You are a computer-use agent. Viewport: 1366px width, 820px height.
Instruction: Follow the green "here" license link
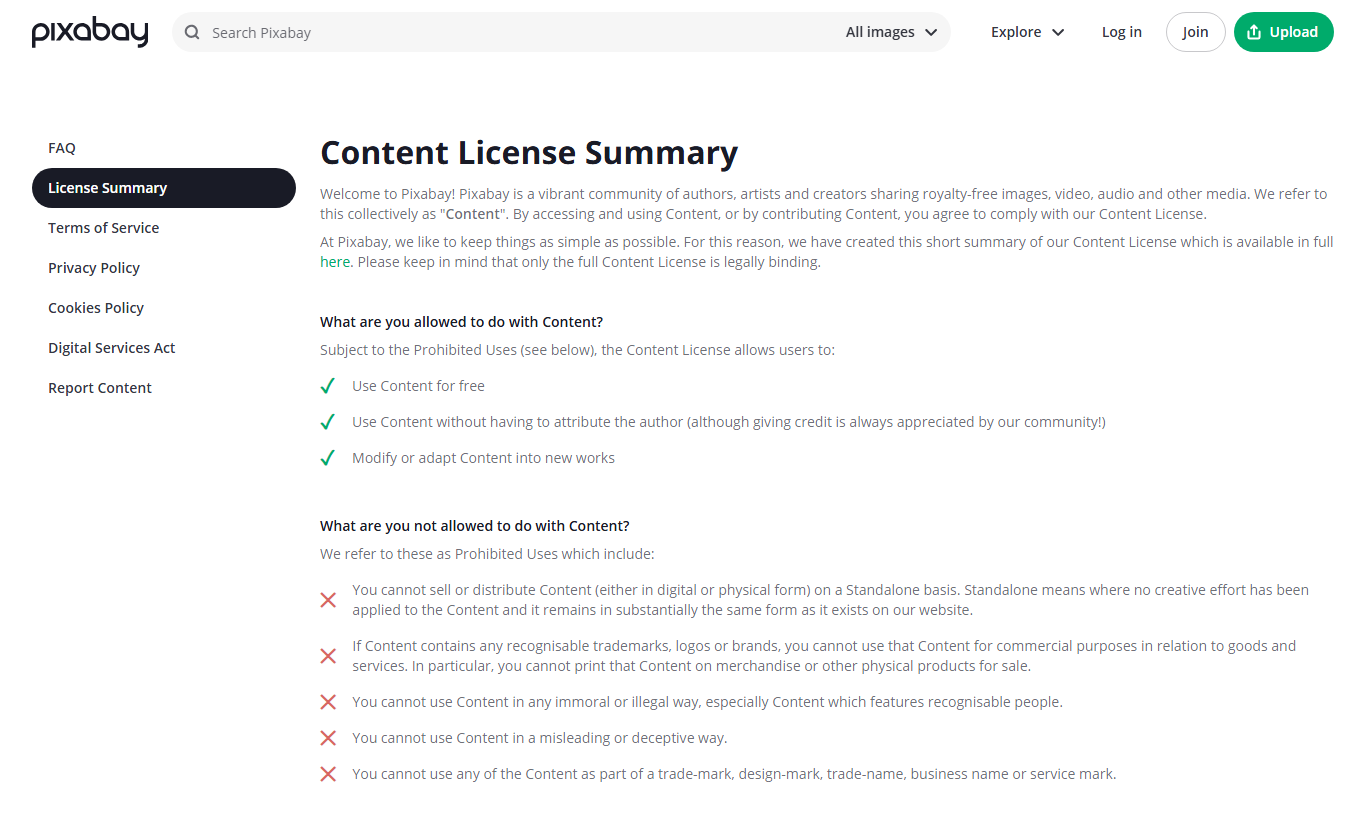point(335,262)
